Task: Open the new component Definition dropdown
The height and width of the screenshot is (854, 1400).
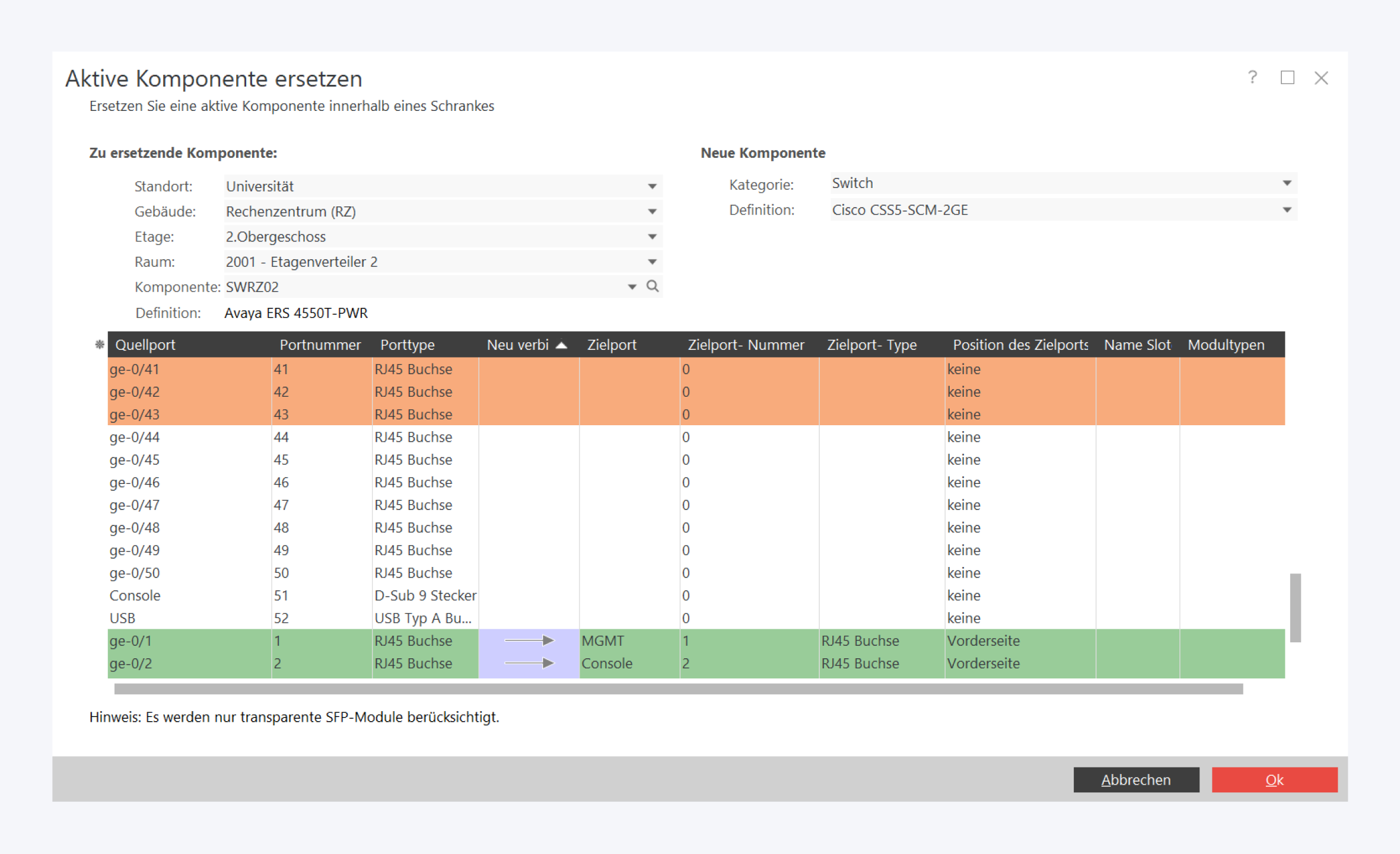Action: click(x=1287, y=210)
